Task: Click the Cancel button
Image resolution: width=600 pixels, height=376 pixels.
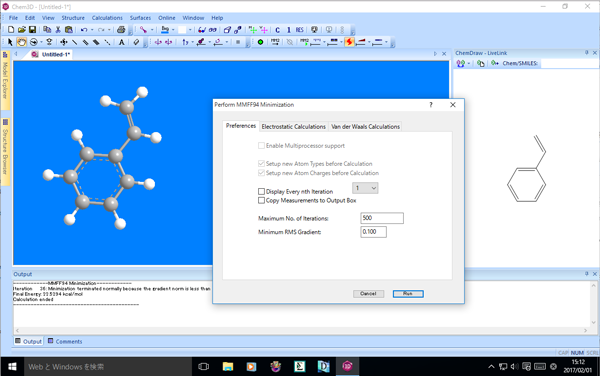Action: 368,293
